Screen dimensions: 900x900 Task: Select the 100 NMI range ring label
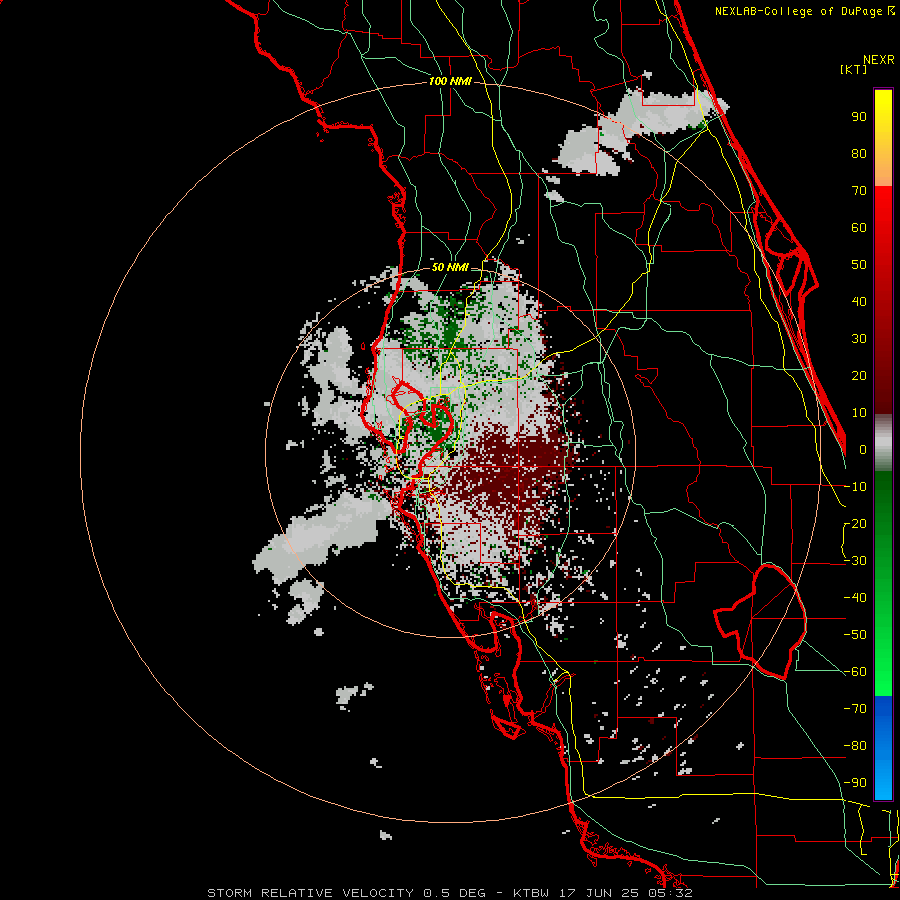click(x=450, y=82)
